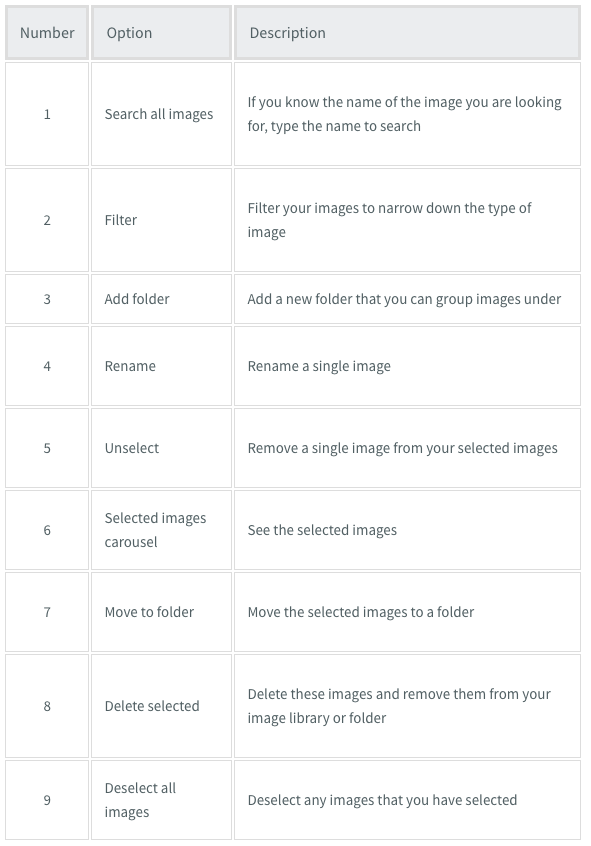Select the 'Deselect all images' option cell
Viewport: 591px width, 846px height.
pos(161,800)
